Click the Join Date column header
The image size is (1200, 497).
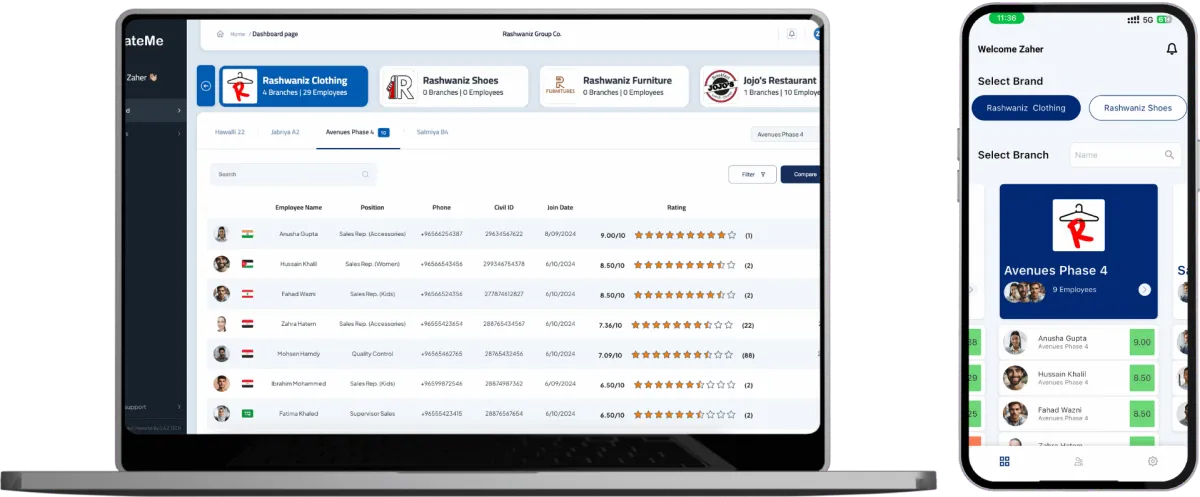pos(560,208)
